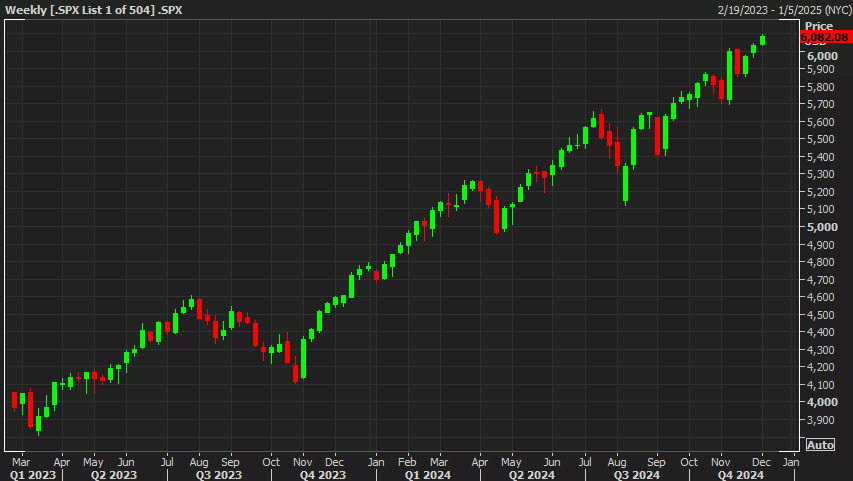Click the 2/19/2023 - 1/5/2025 date range
This screenshot has height=481, width=853.
784,10
